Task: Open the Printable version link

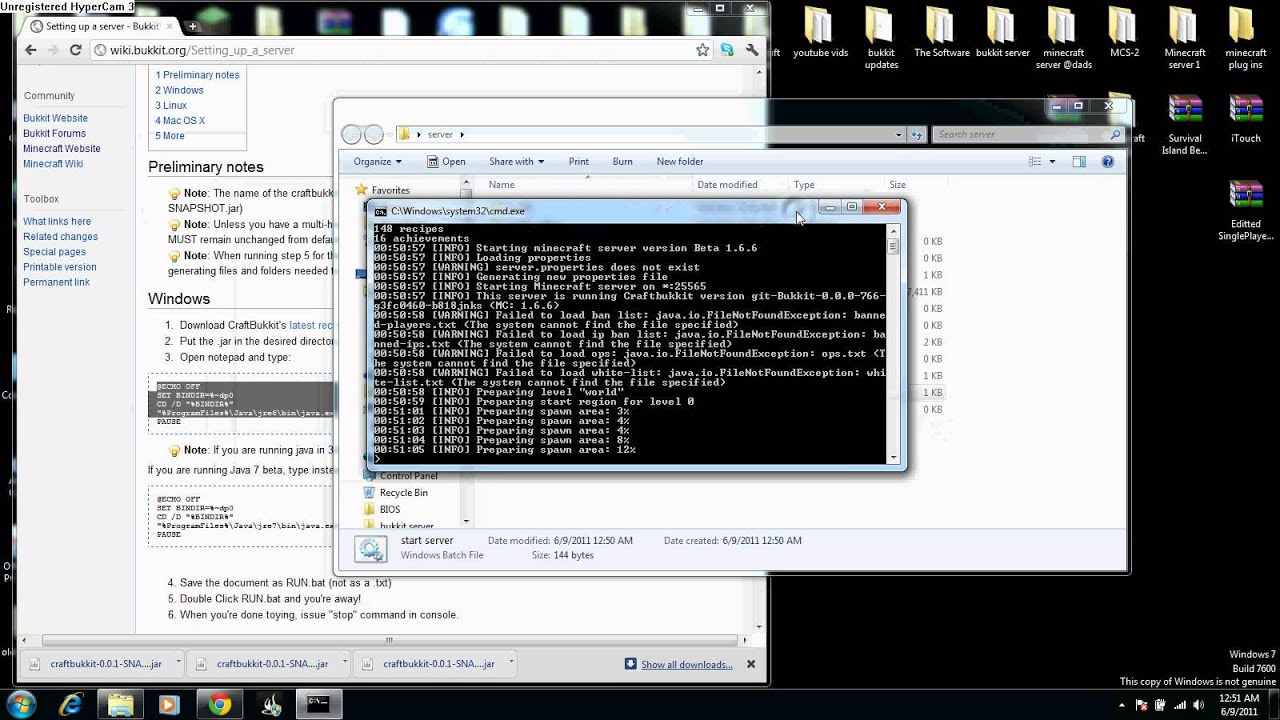Action: pos(60,267)
